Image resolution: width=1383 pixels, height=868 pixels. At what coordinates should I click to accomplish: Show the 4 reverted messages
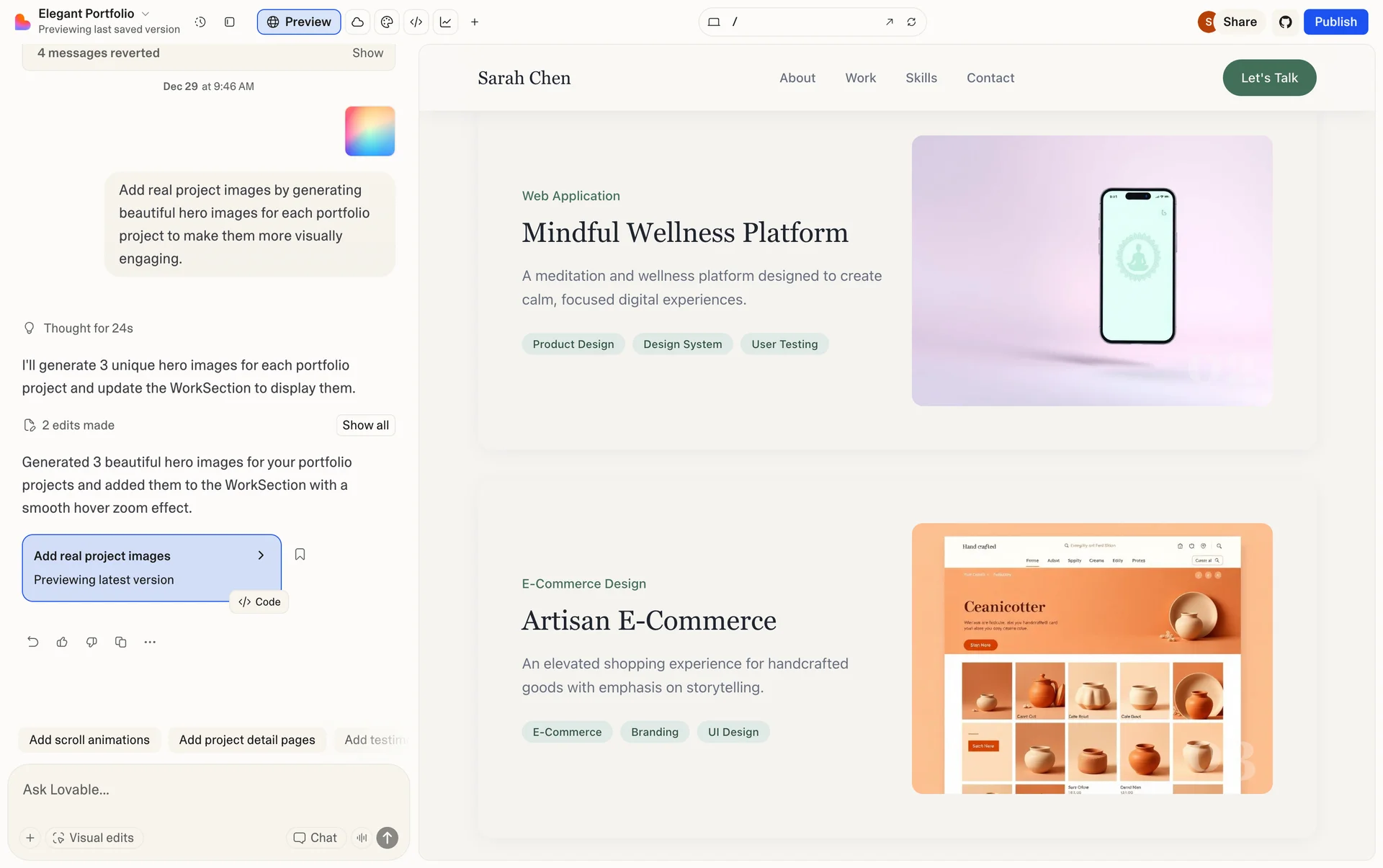click(x=367, y=53)
